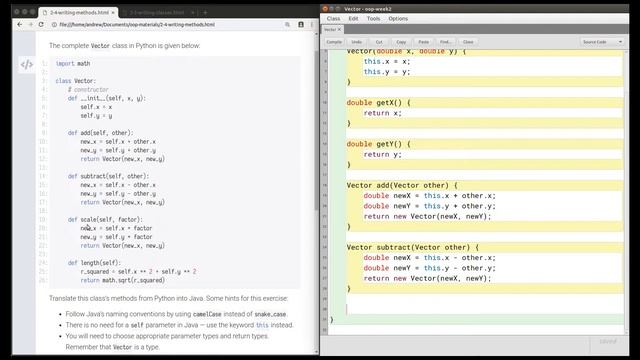Click the "# constructor" comment line
The height and width of the screenshot is (360, 640).
pyautogui.click(x=88, y=89)
